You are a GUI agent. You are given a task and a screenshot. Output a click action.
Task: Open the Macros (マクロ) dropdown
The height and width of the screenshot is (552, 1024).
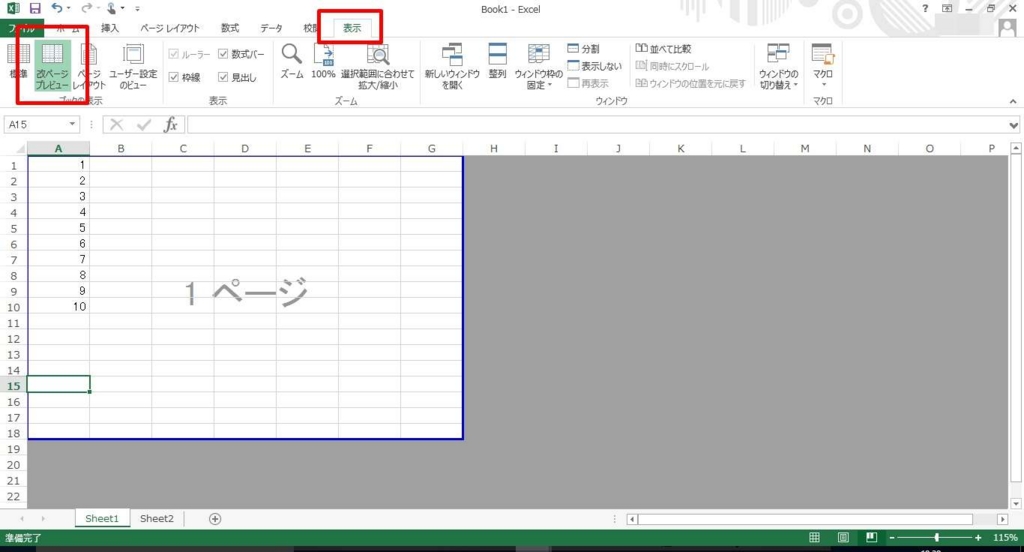(823, 65)
